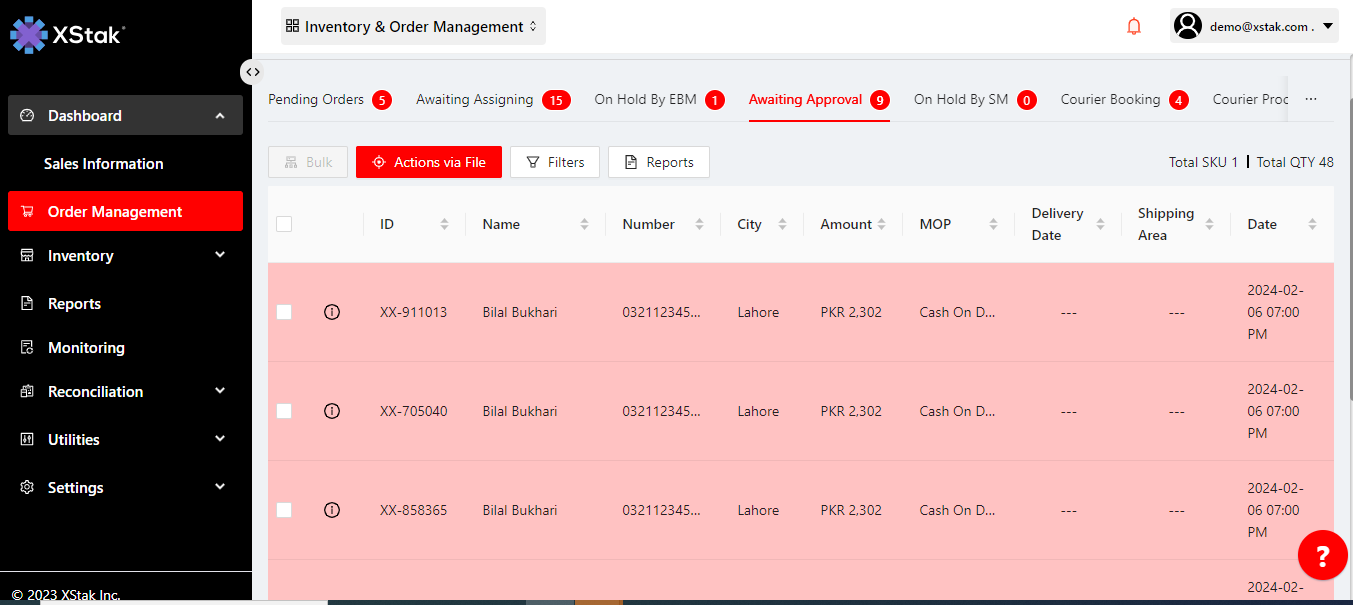Switch to the Courier Booking tab

pos(1110,99)
